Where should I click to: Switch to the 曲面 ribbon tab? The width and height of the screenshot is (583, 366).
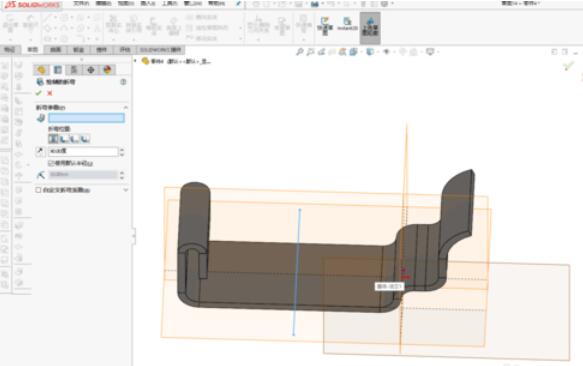pyautogui.click(x=55, y=49)
